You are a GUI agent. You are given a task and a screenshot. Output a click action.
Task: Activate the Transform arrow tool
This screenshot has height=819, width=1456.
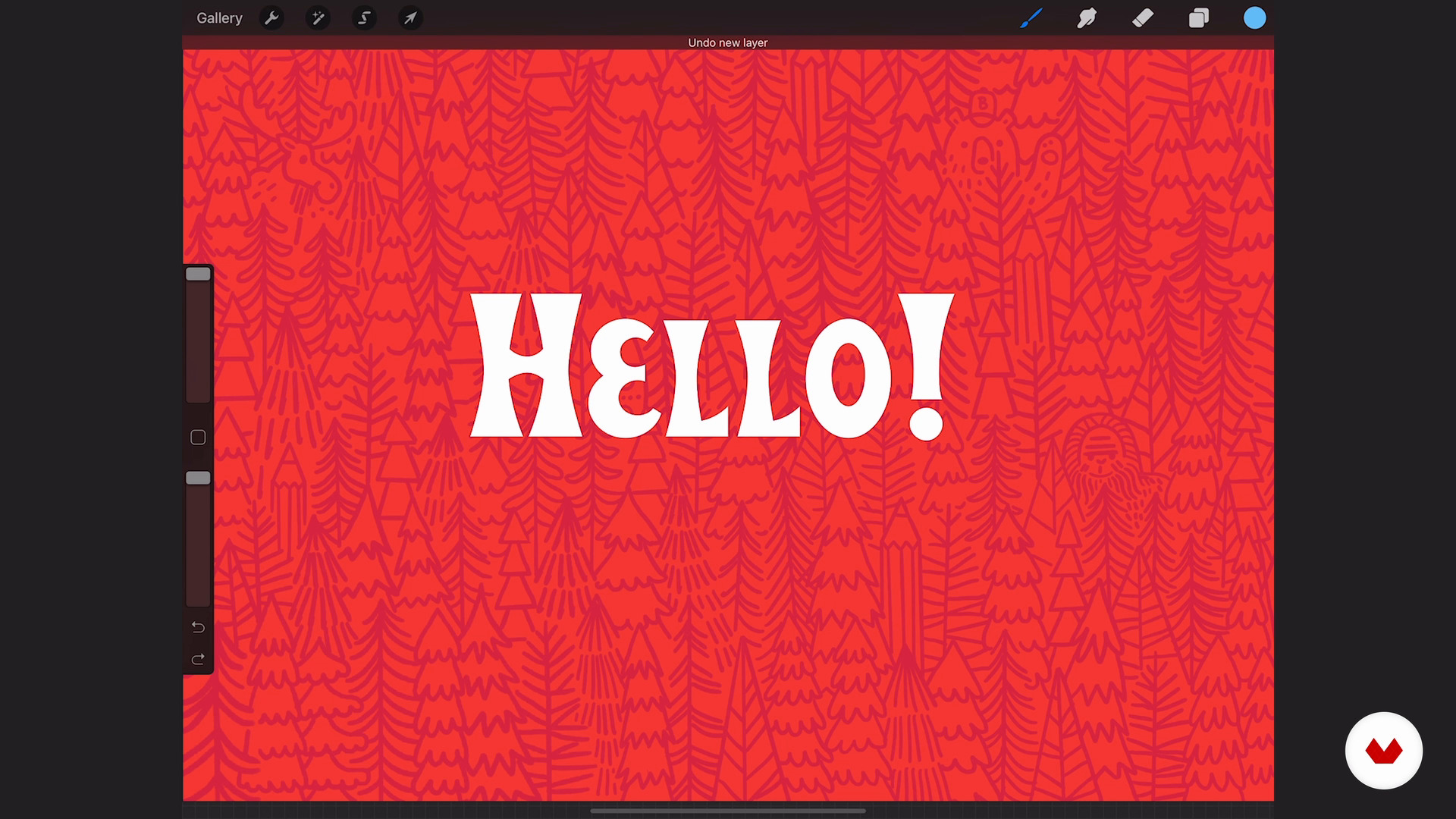[410, 18]
